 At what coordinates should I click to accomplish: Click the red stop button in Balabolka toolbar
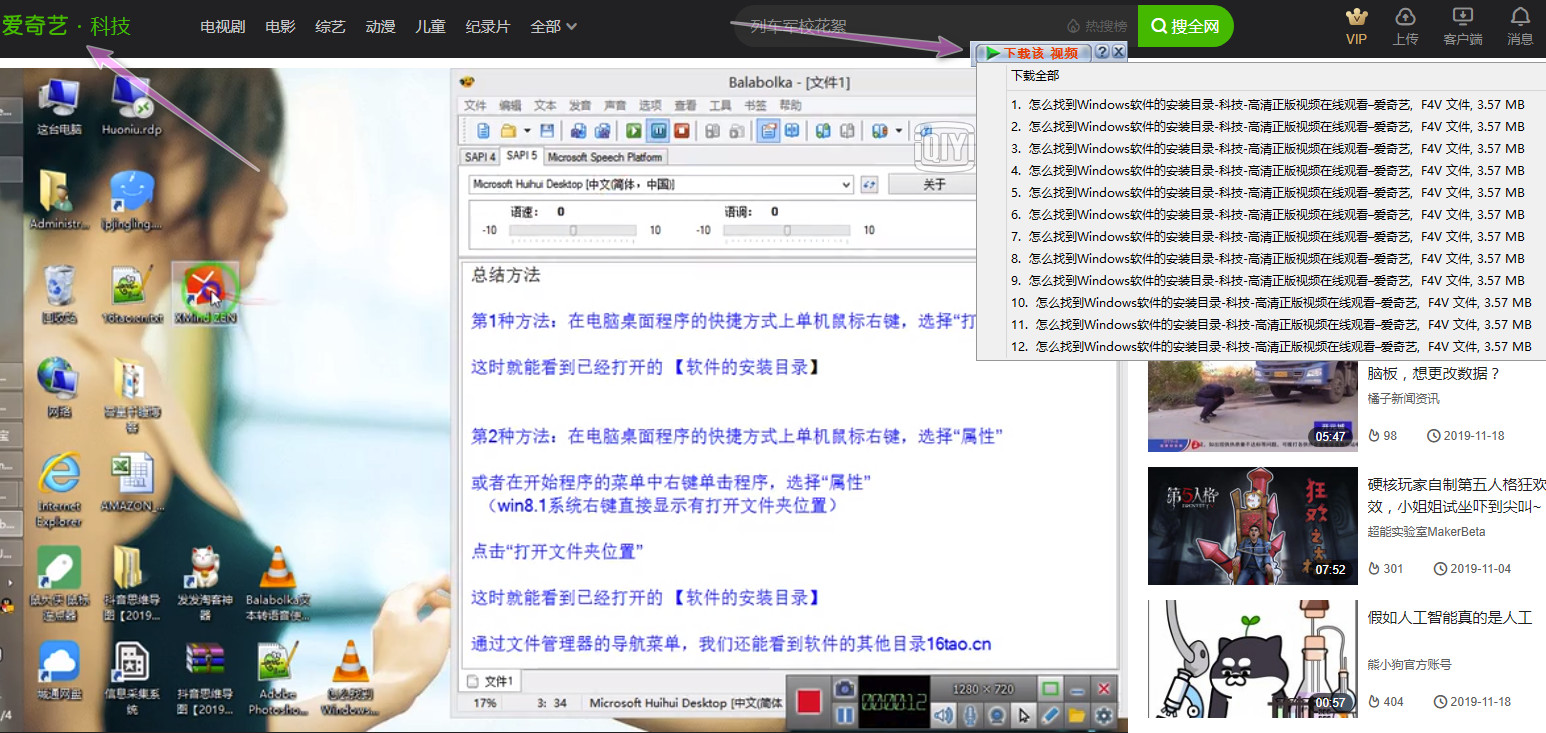click(682, 130)
